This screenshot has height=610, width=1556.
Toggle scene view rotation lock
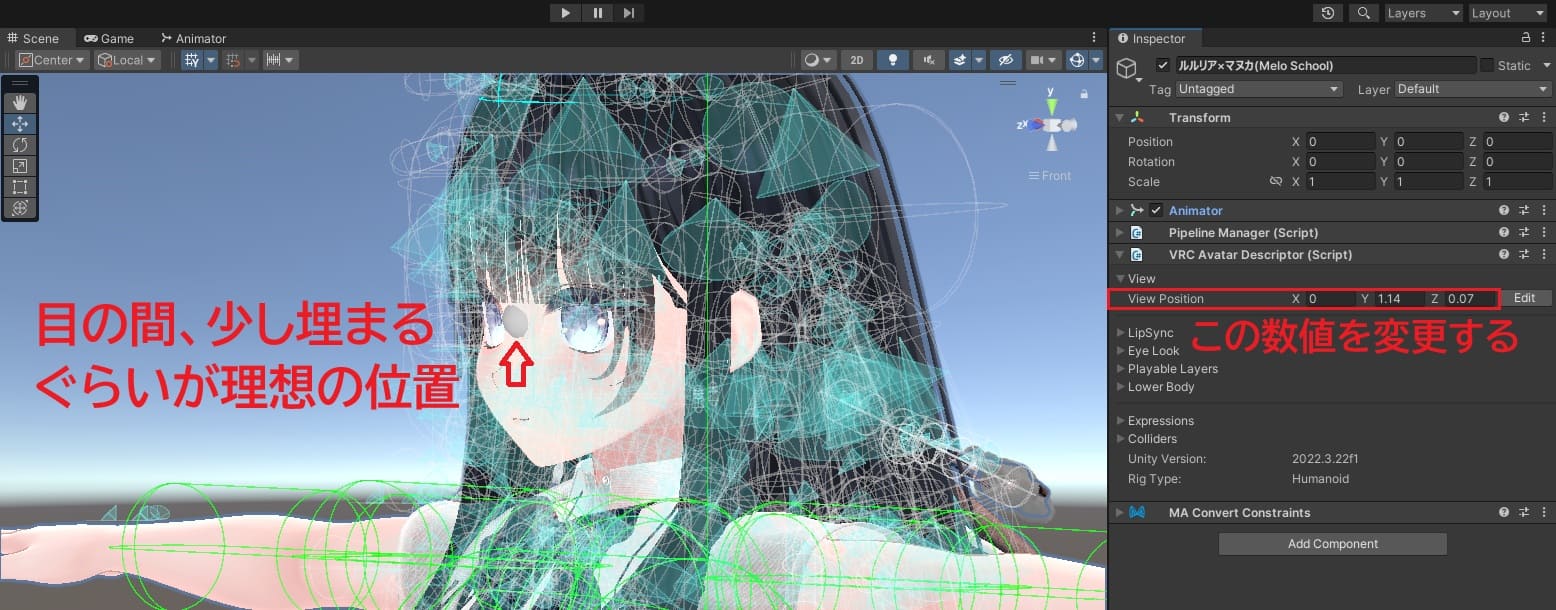point(1084,93)
